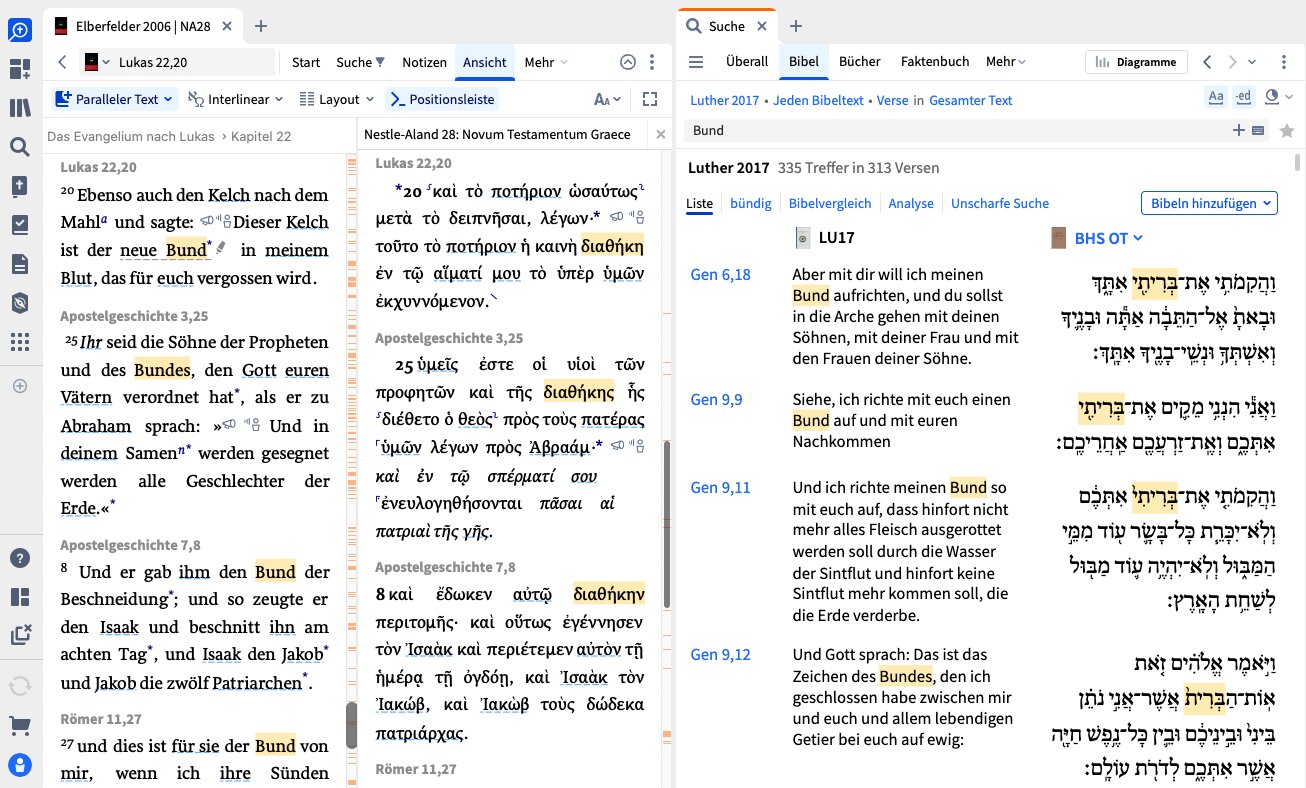The height and width of the screenshot is (788, 1306).
Task: Click the Diagramme button
Action: (x=1137, y=62)
